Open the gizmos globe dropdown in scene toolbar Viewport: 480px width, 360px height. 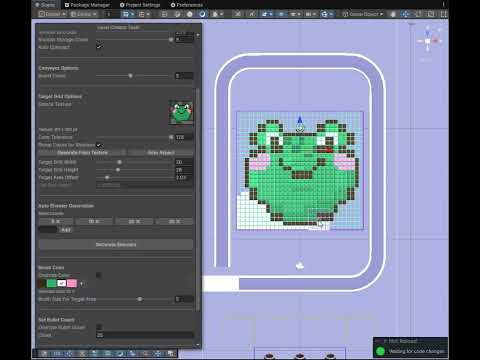point(326,14)
